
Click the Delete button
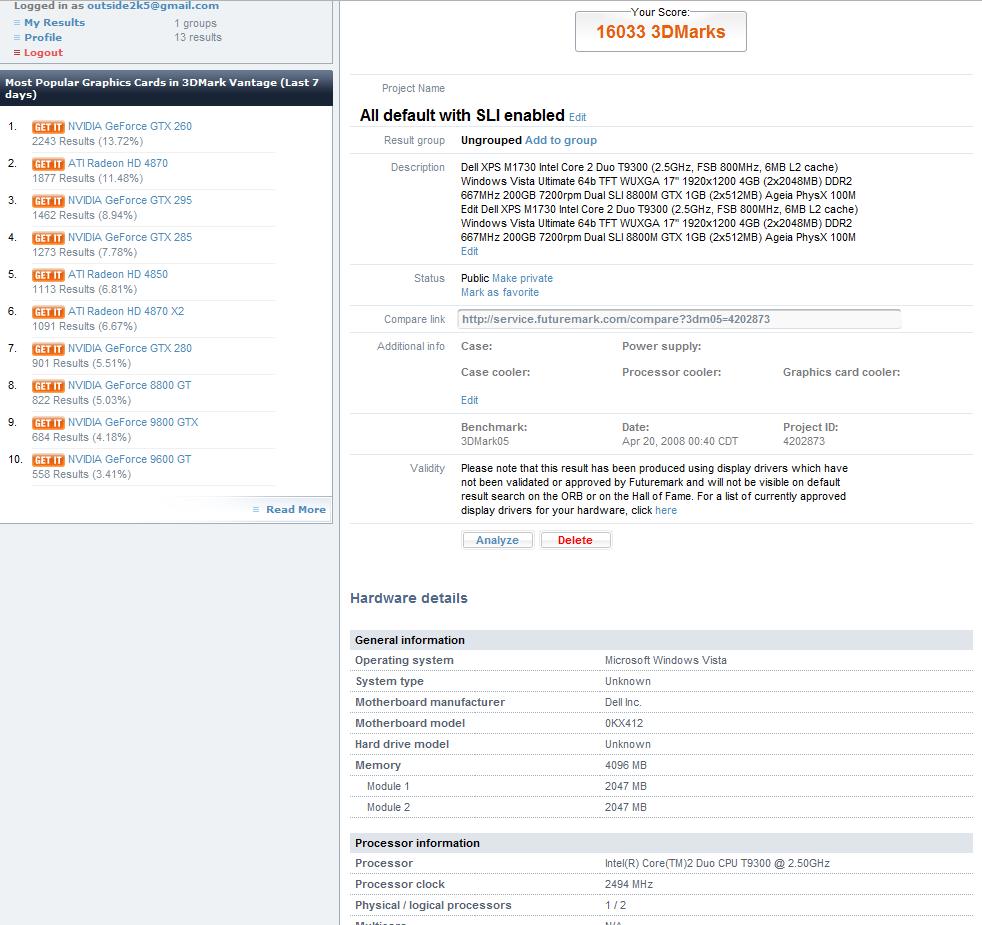coord(575,540)
